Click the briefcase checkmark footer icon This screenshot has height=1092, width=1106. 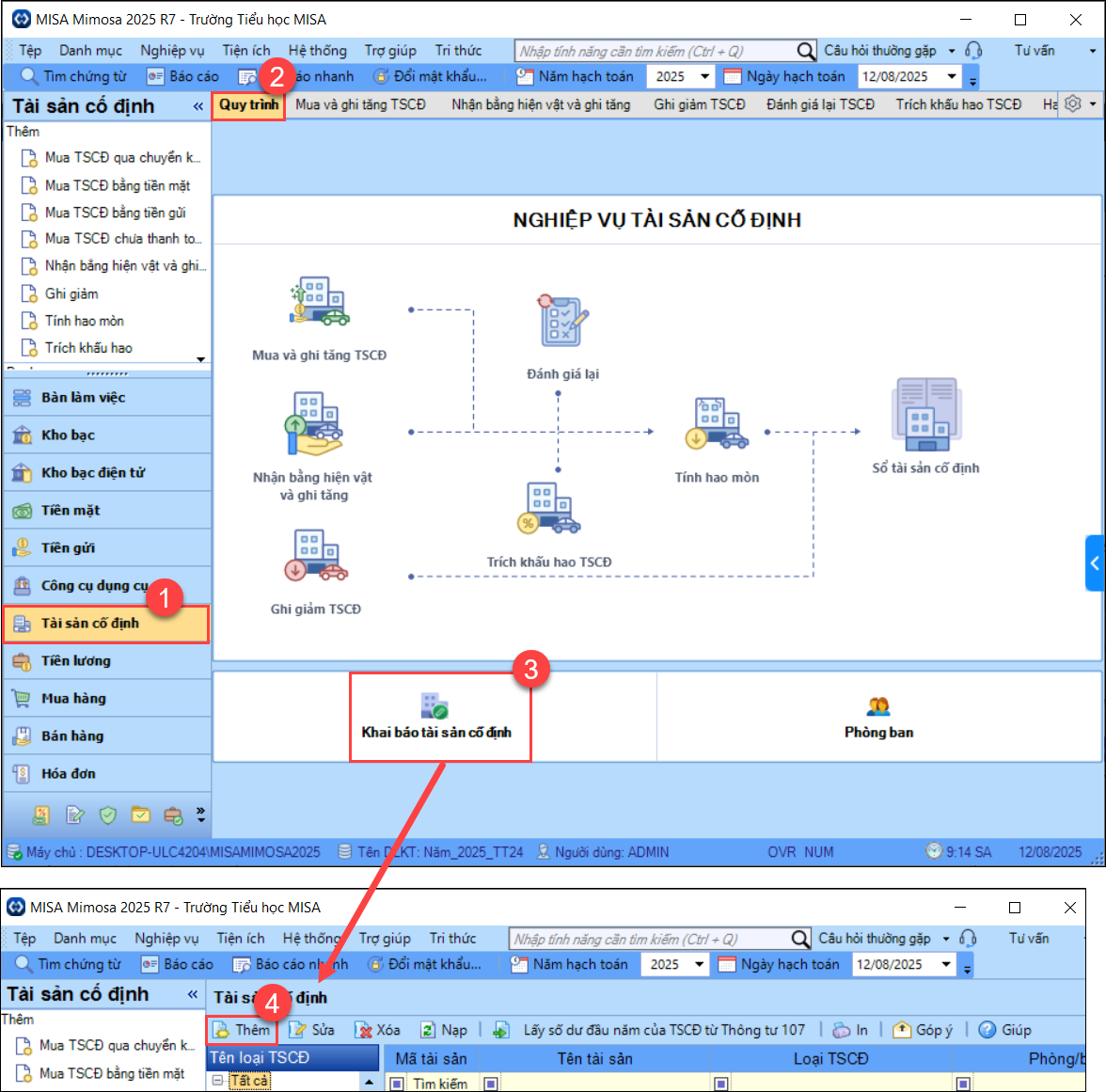pos(173,815)
